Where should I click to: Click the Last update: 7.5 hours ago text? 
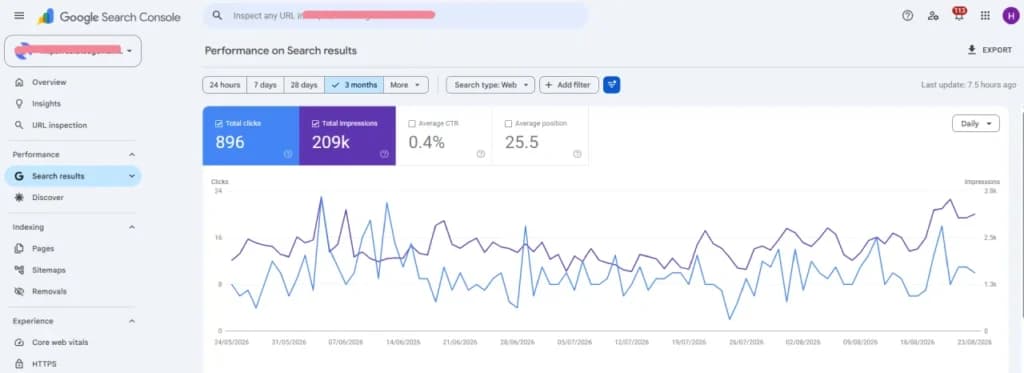pyautogui.click(x=968, y=85)
